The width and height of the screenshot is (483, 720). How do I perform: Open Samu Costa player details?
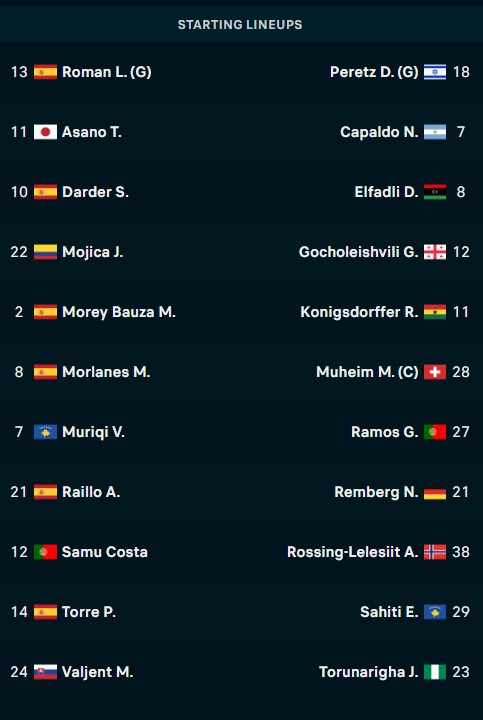(105, 552)
